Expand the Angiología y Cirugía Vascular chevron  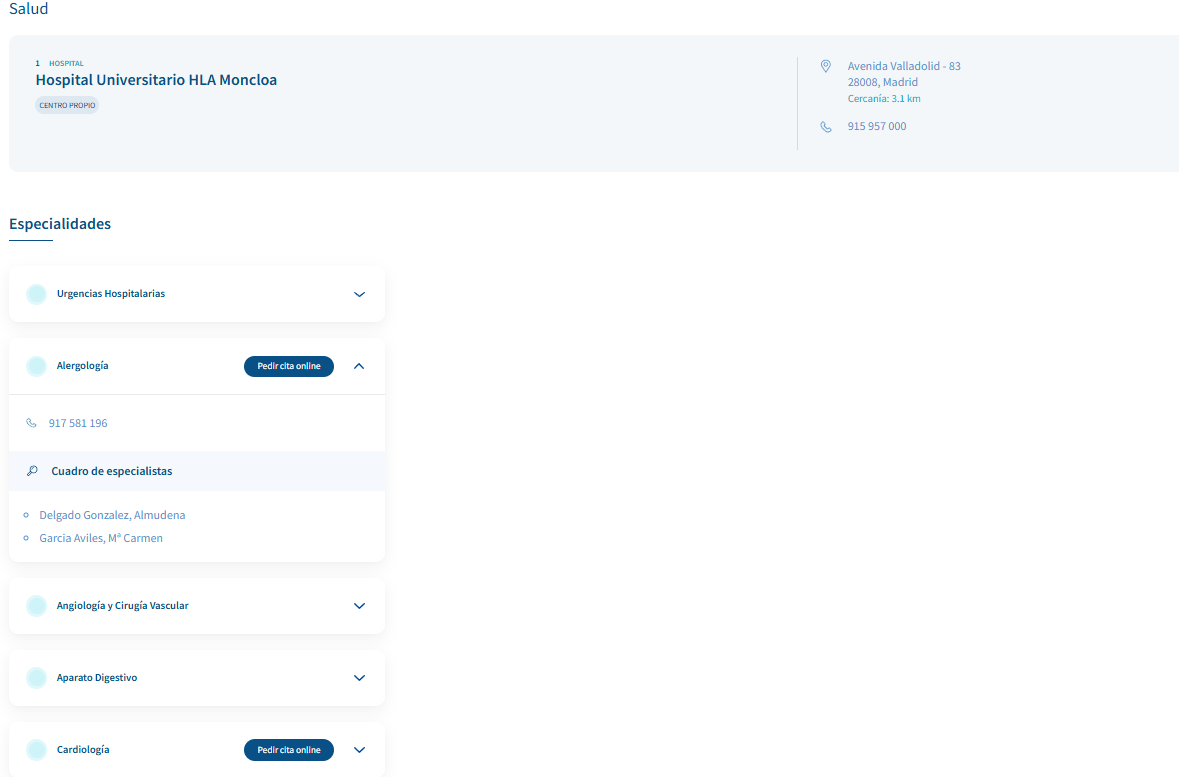coord(360,606)
